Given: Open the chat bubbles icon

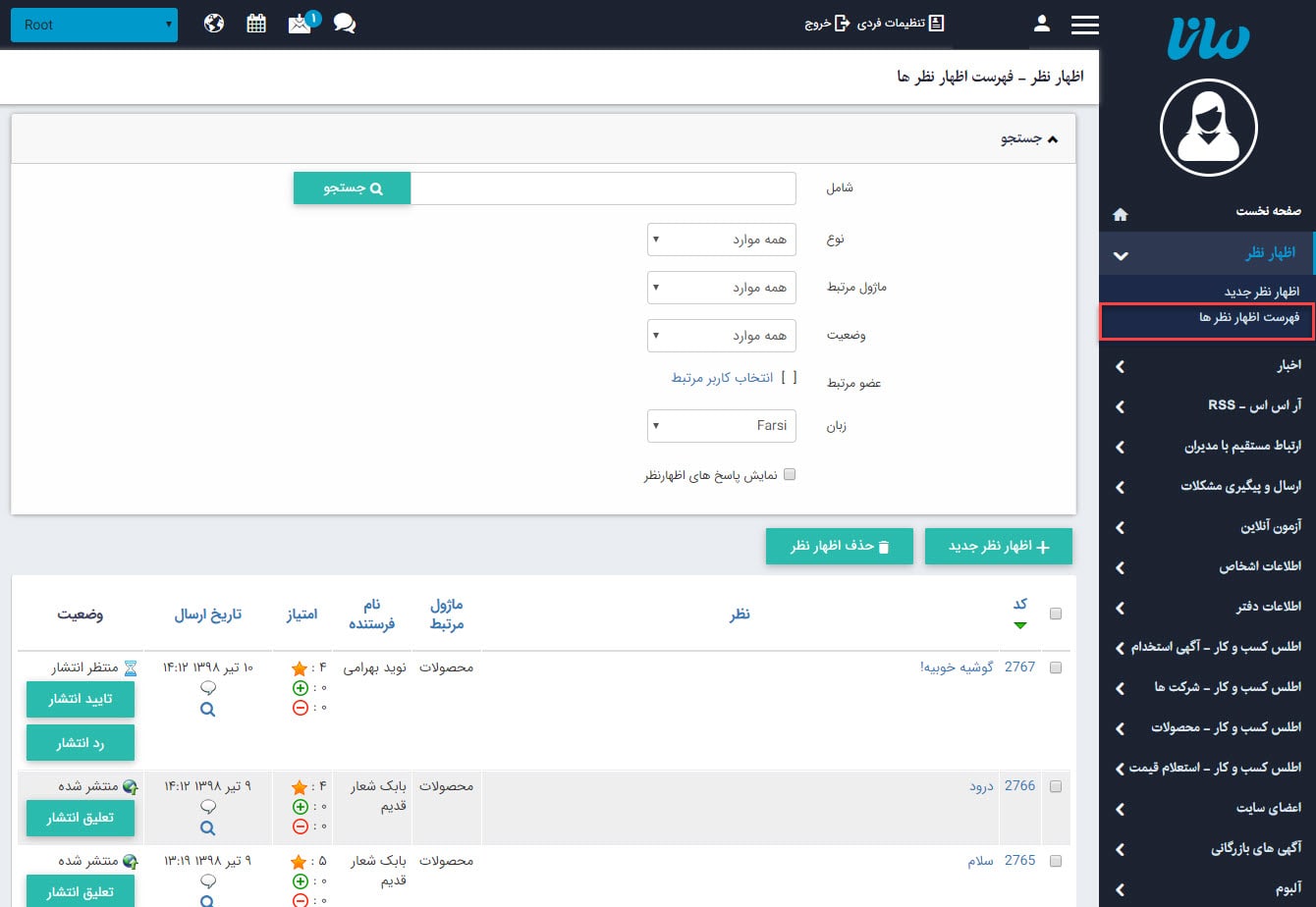Looking at the screenshot, I should [x=344, y=24].
